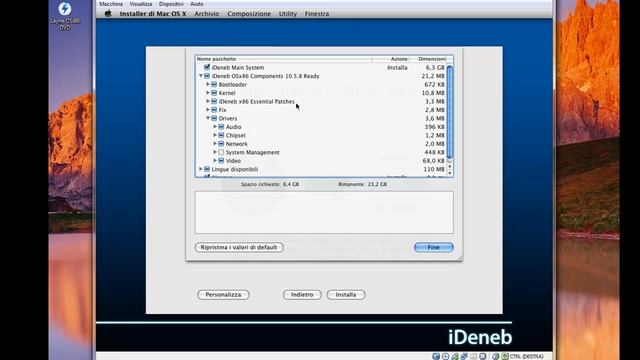Screen dimensions: 640x360
Task: Open the Apple logo menu
Action: click(108, 13)
